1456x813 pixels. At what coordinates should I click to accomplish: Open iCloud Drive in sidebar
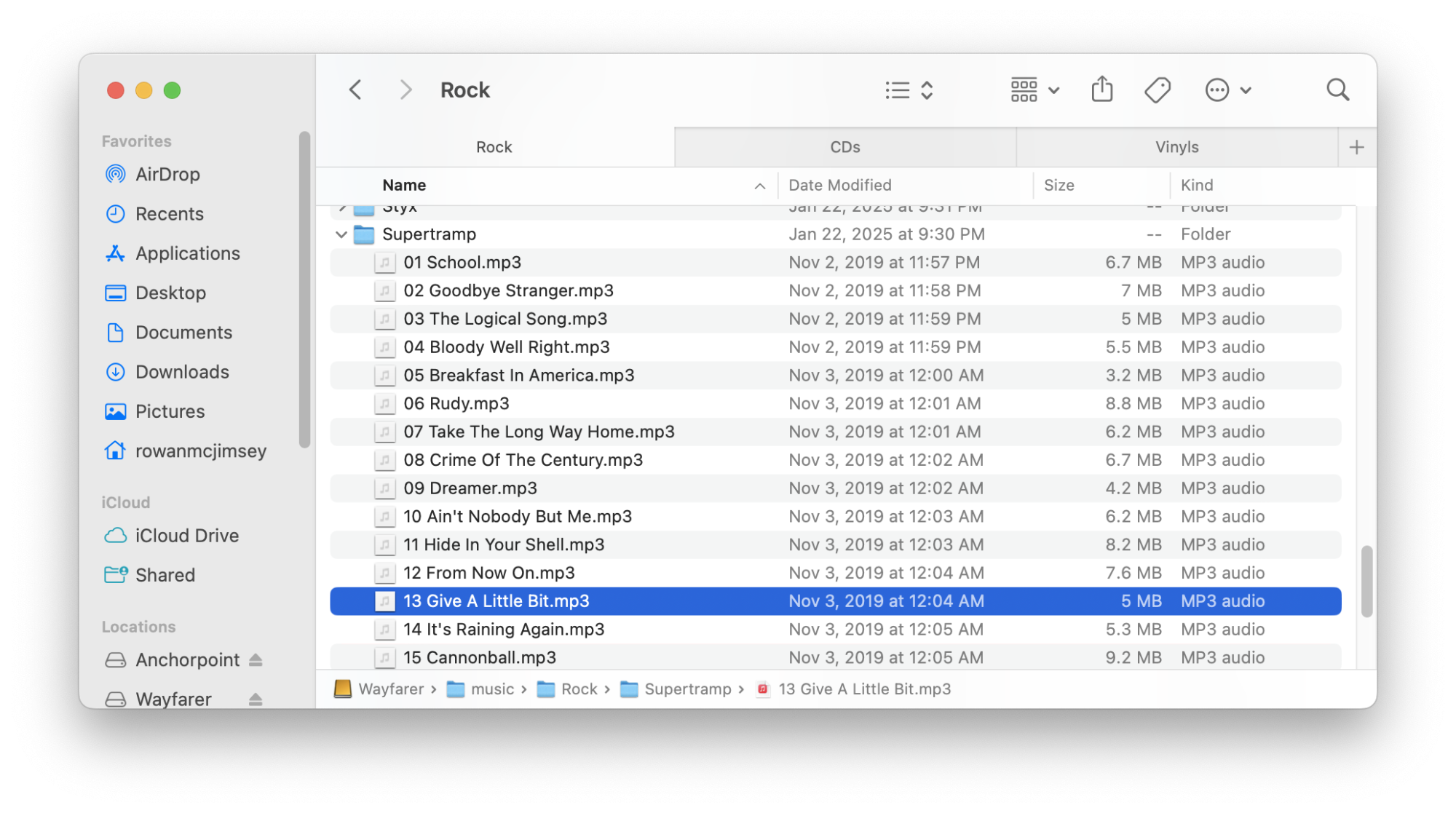[x=186, y=536]
